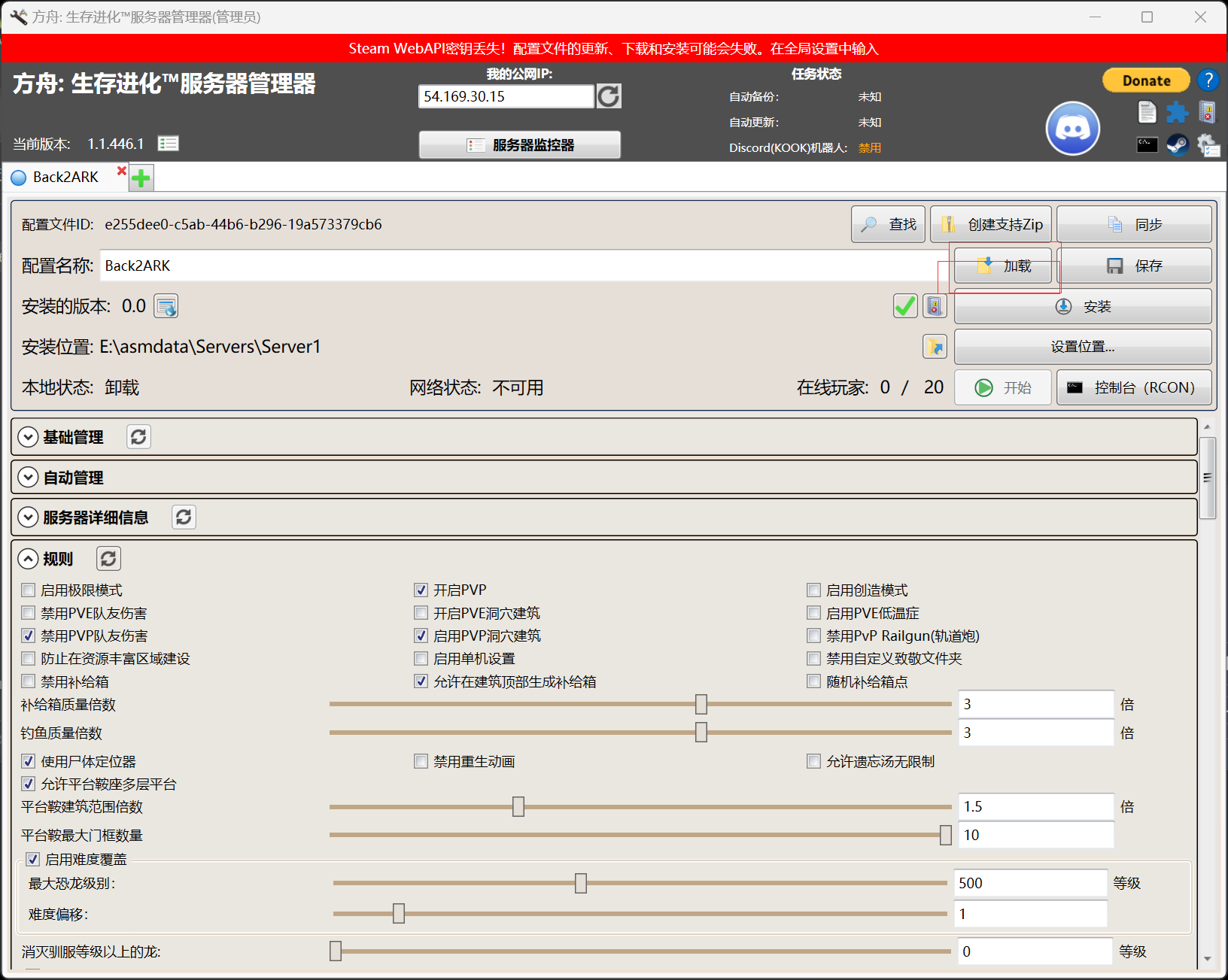Uncheck 使用尸体定位器
The image size is (1228, 980).
[29, 761]
